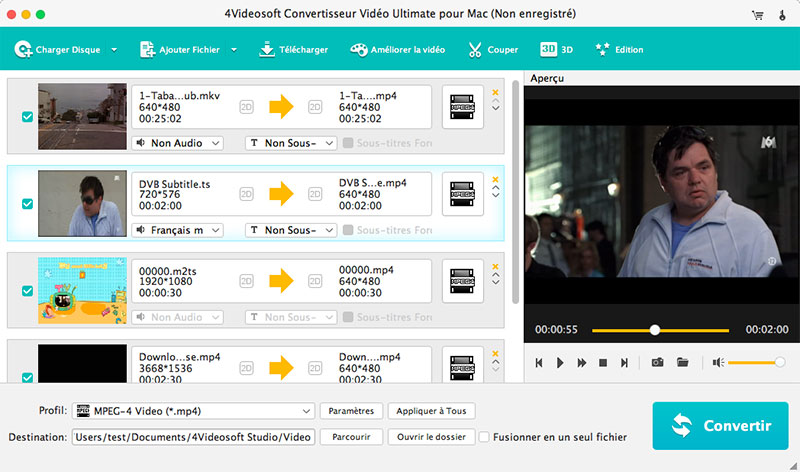Screen dimensions: 800x472
Task: Select Améliorer la vidéo in toolbar
Action: coord(397,49)
